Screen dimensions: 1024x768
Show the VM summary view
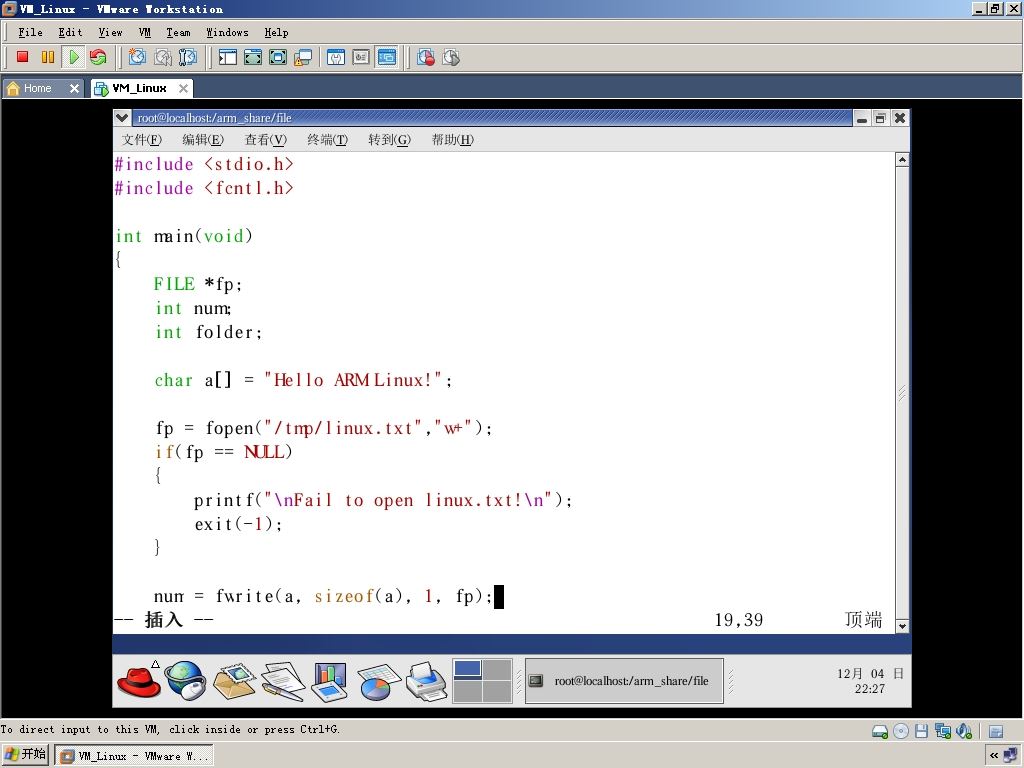[336, 57]
